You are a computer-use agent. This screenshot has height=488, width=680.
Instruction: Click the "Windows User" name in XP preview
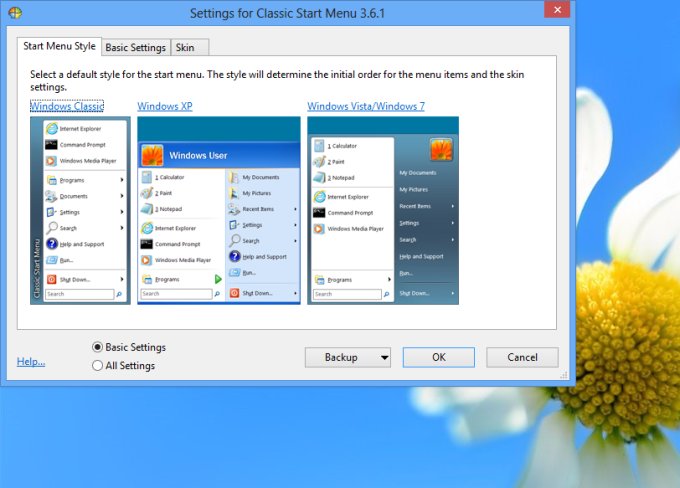pyautogui.click(x=198, y=155)
